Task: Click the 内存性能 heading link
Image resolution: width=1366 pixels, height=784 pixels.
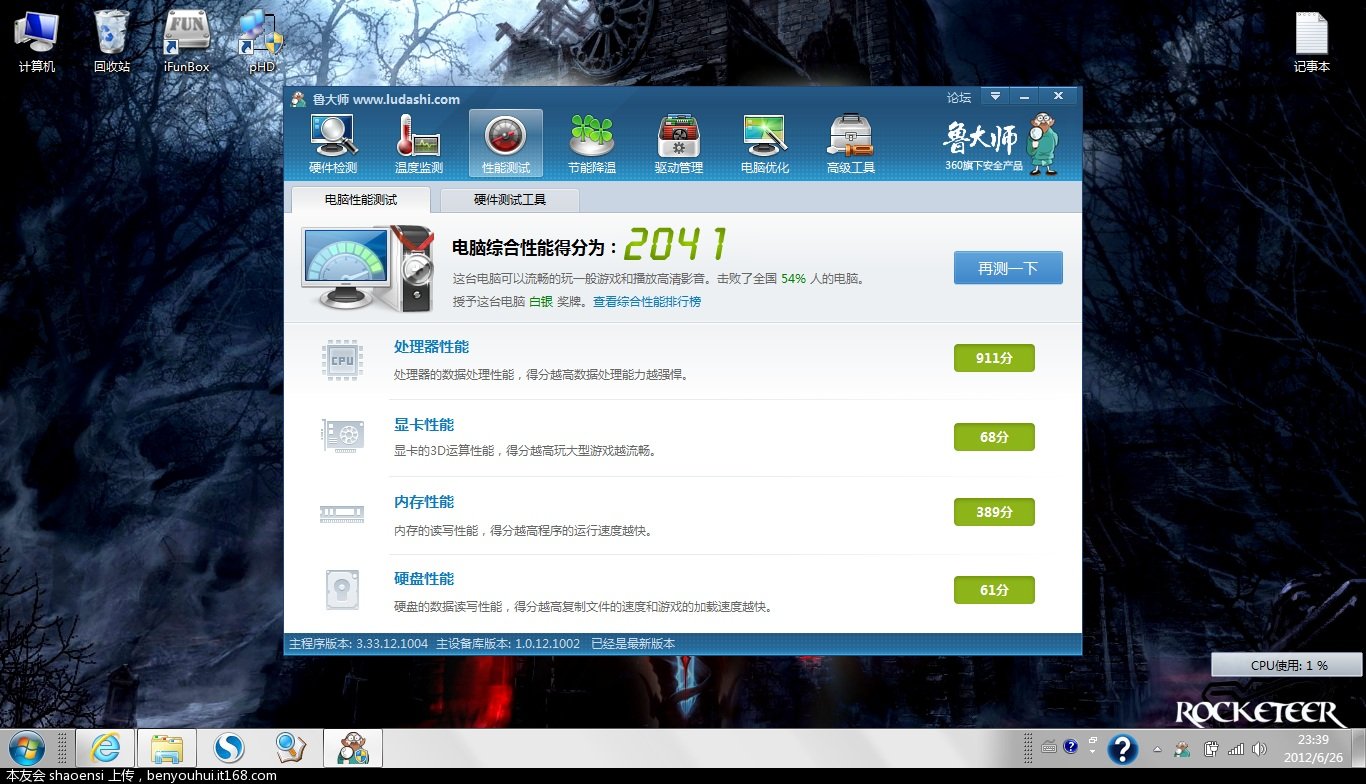Action: pos(424,502)
